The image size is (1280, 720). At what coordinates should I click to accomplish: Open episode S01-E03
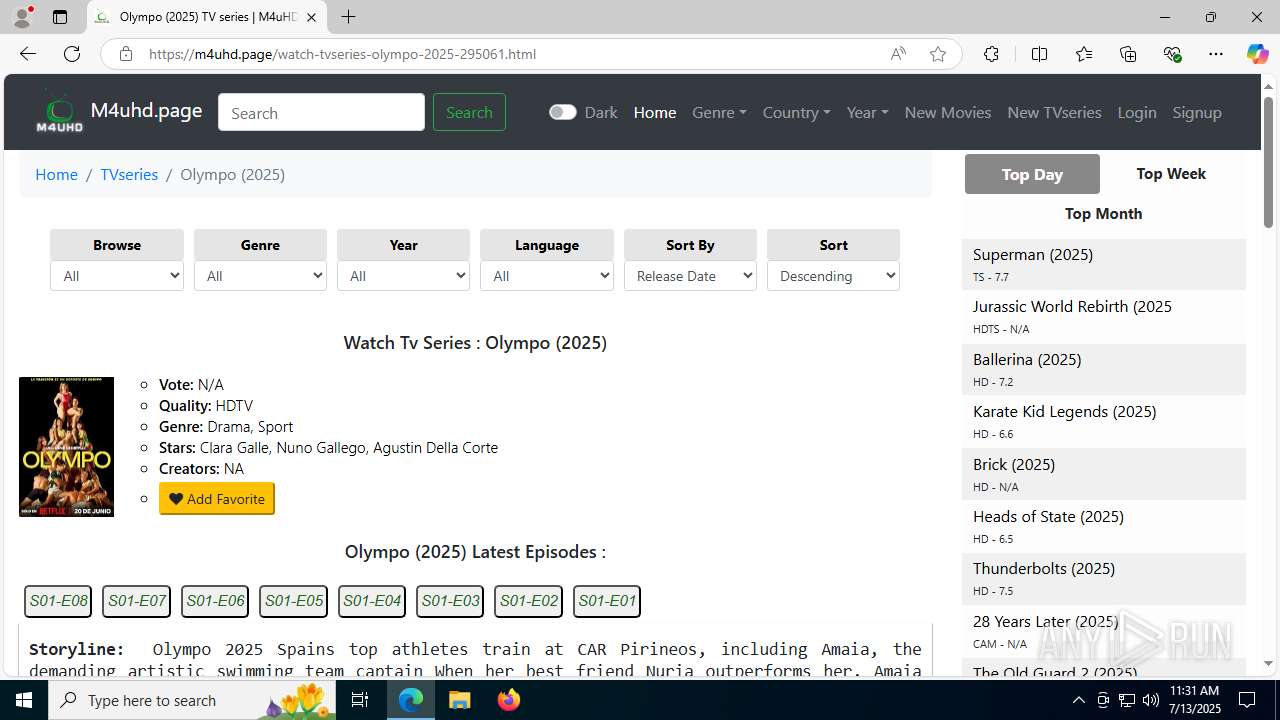(x=450, y=601)
